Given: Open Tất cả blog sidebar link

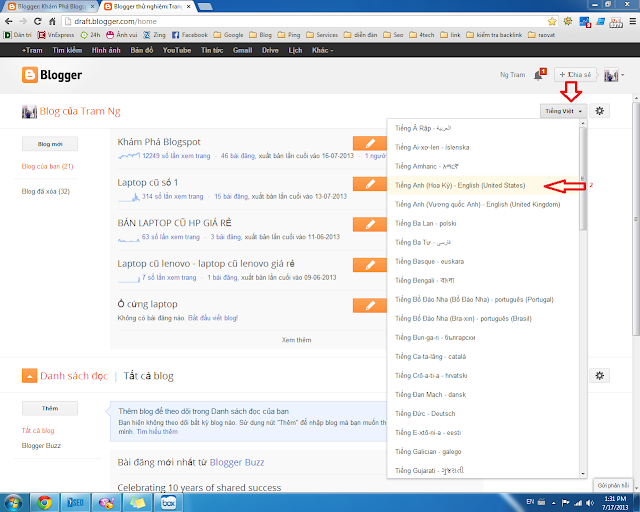Looking at the screenshot, I should tap(38, 430).
